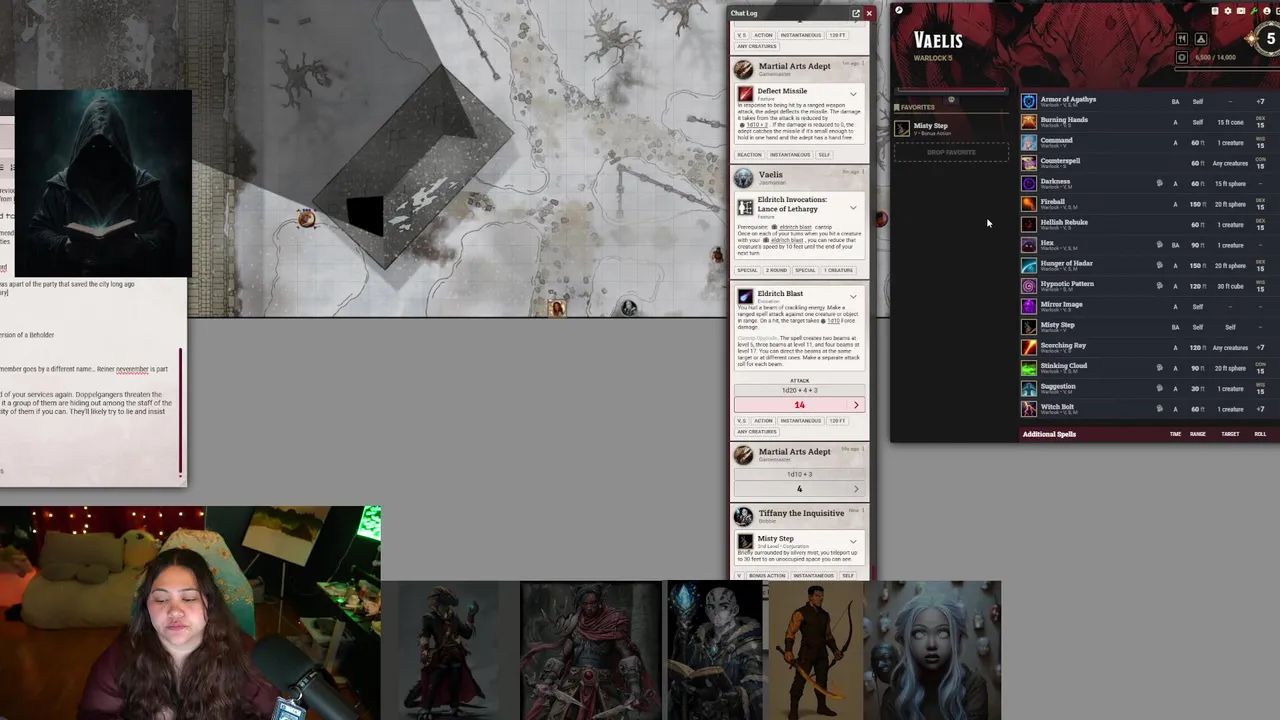The width and height of the screenshot is (1280, 720).
Task: Click the Fireball spell name
Action: [1052, 202]
